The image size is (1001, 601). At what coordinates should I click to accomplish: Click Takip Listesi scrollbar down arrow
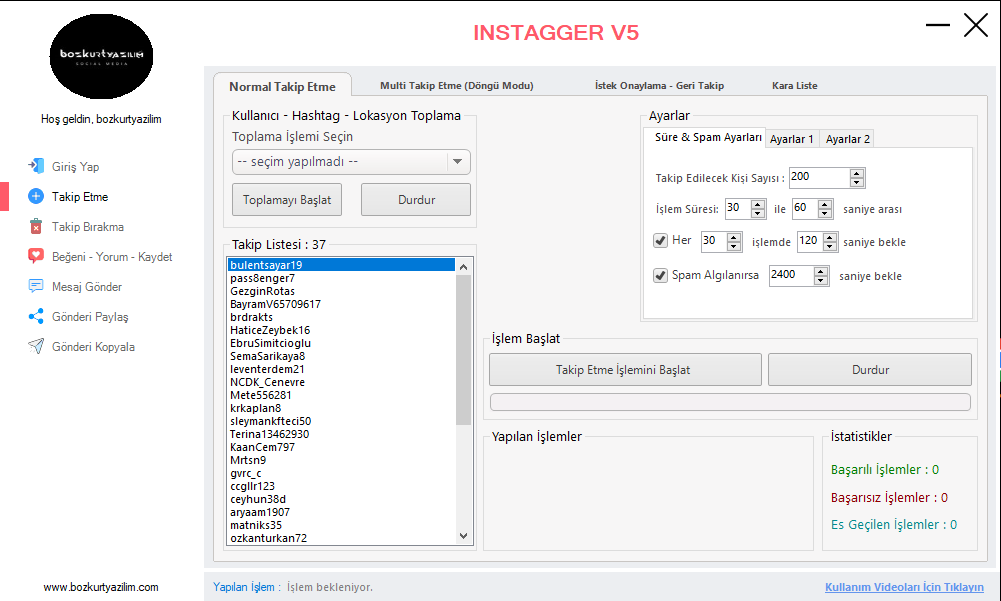[x=463, y=536]
